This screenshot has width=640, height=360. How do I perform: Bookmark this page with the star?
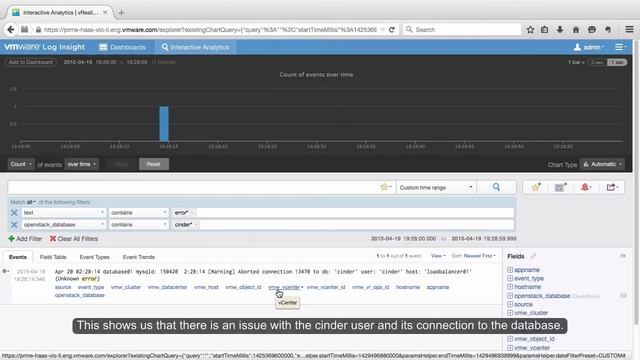530,29
